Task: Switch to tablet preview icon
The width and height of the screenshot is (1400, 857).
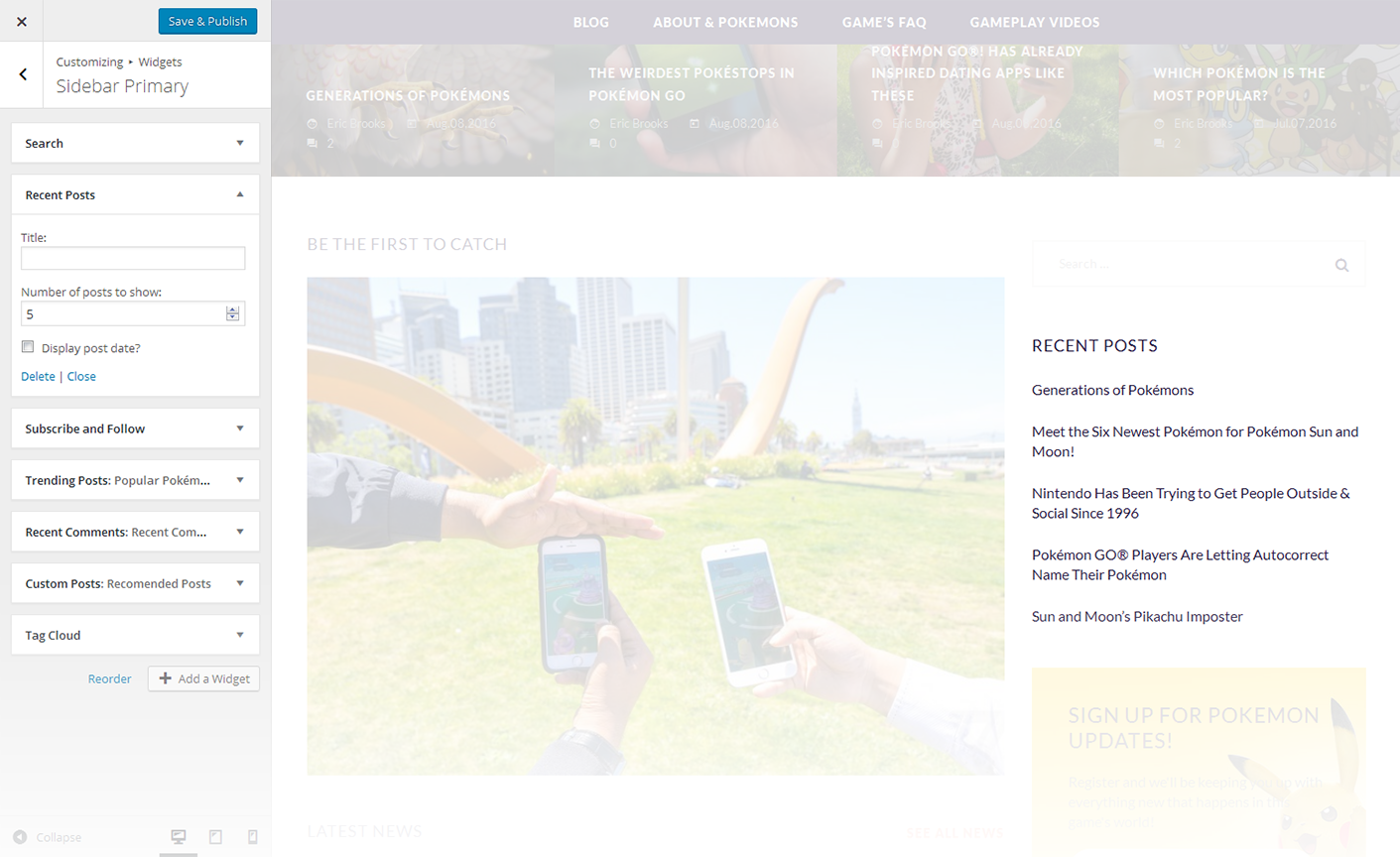Action: (x=215, y=837)
